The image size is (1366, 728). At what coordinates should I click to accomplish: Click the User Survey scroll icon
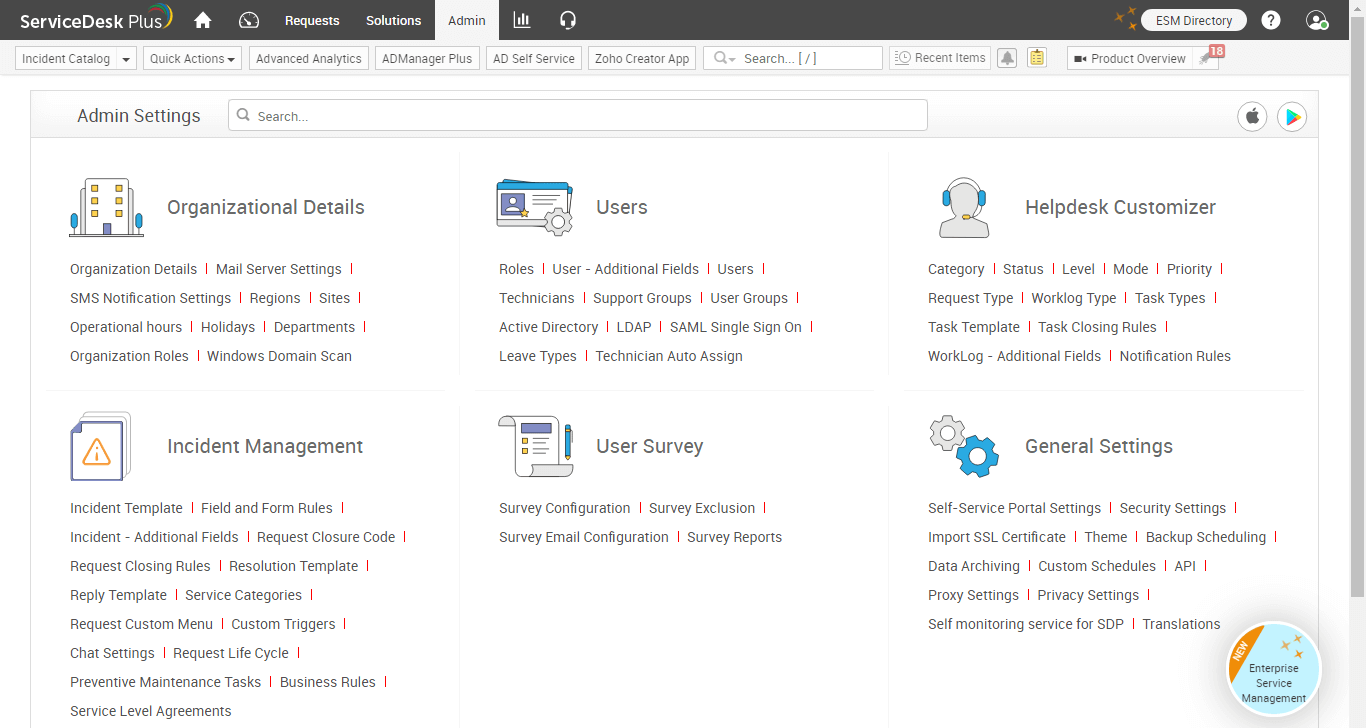pyautogui.click(x=536, y=446)
